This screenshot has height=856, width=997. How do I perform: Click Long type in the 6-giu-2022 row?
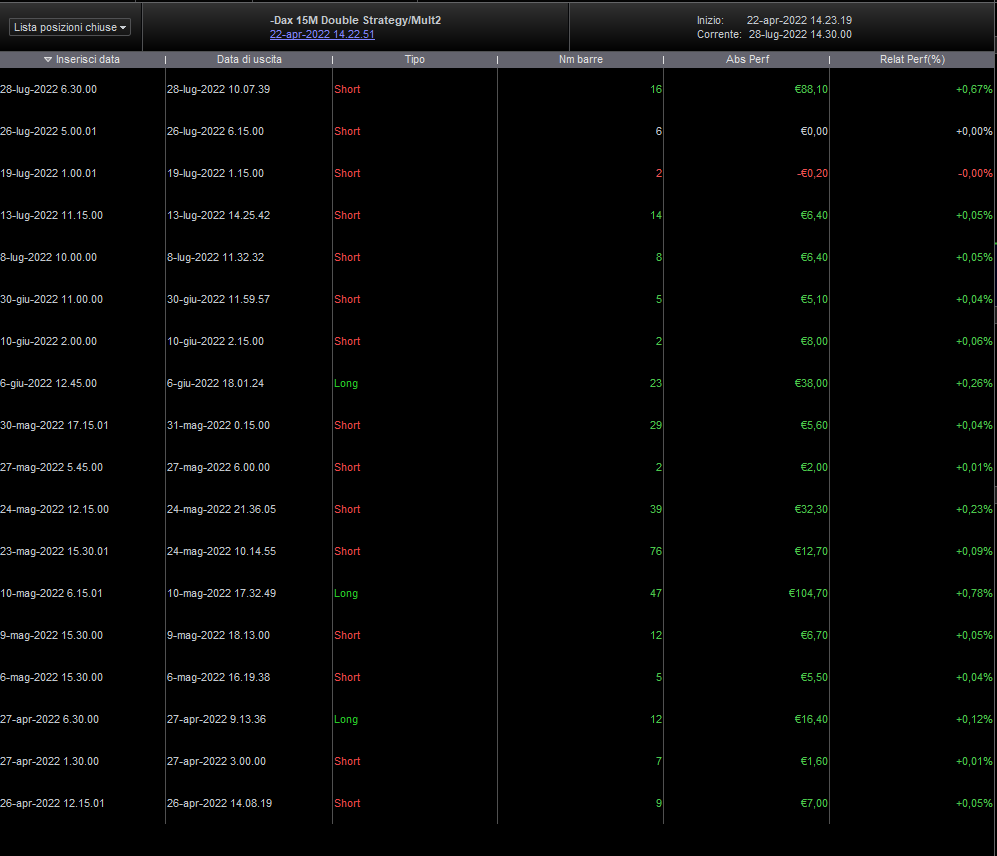[x=346, y=383]
